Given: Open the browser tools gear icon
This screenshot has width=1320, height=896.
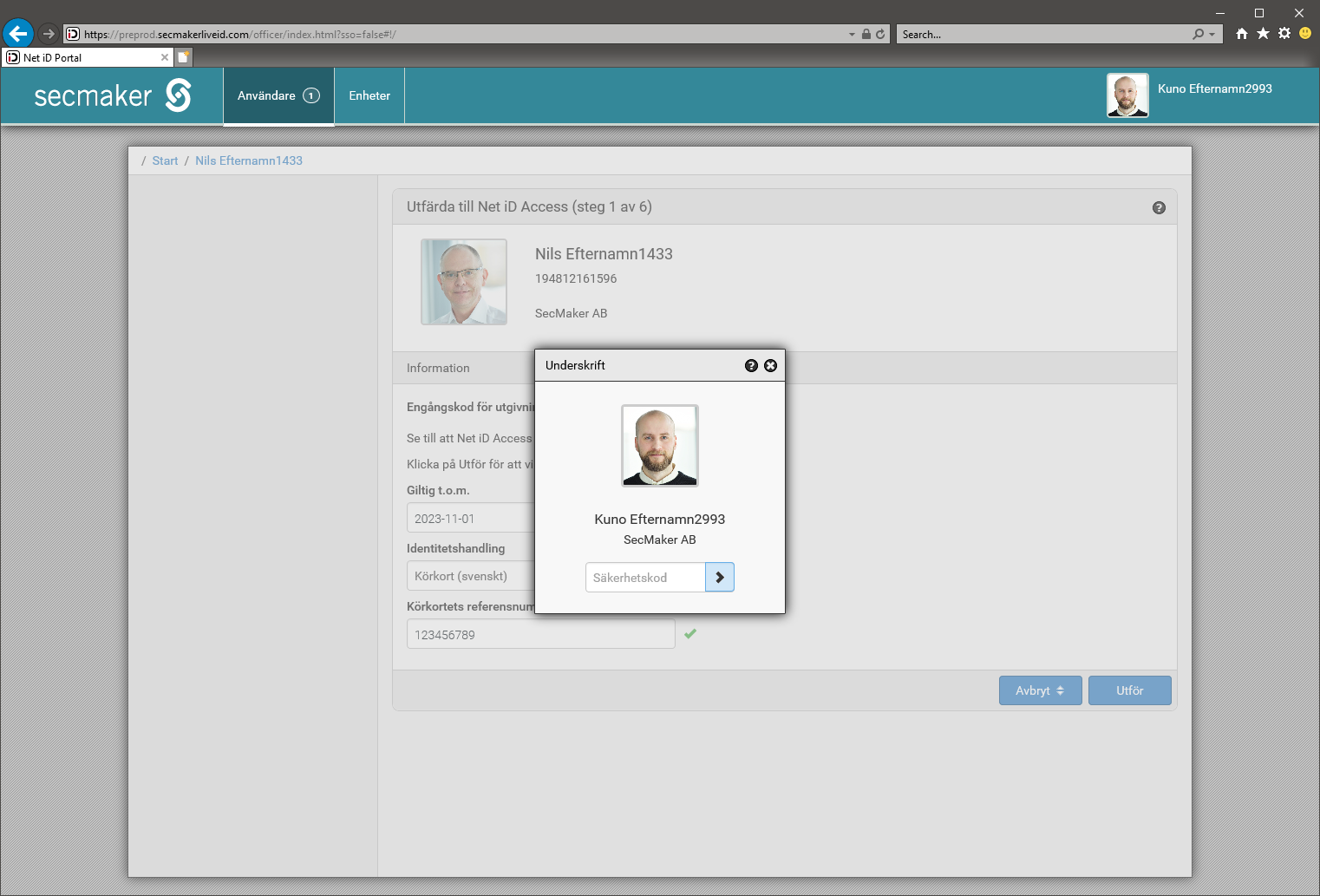Looking at the screenshot, I should (1284, 34).
